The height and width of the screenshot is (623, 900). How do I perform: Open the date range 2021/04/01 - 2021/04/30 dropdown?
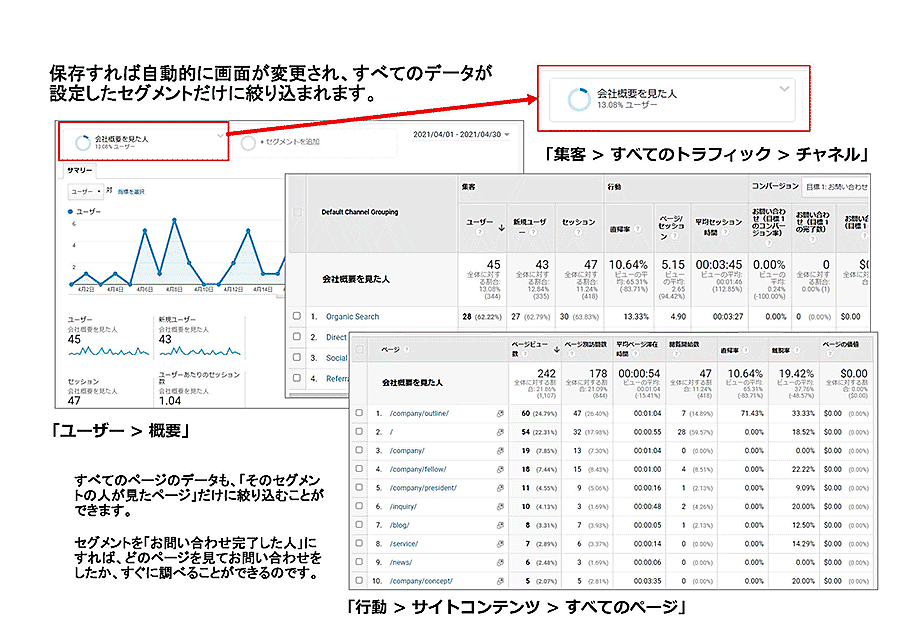coord(460,134)
